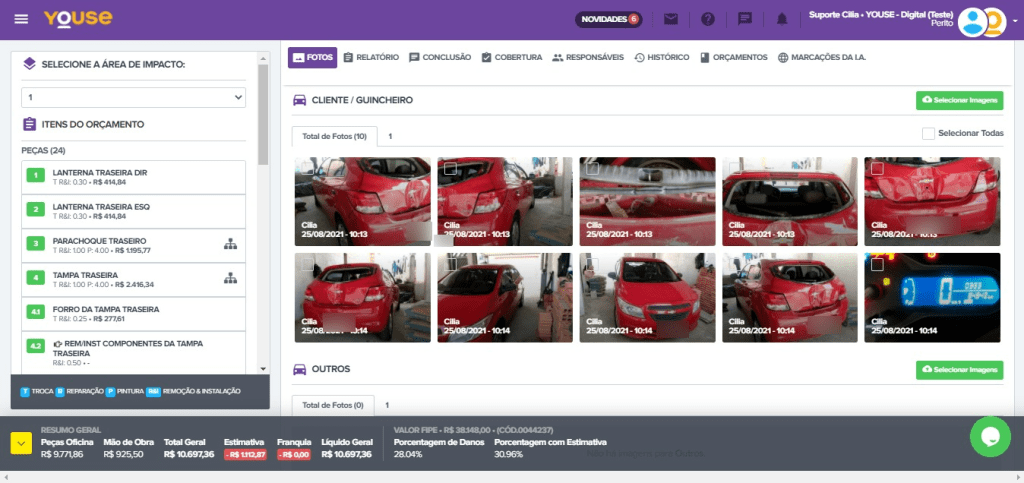This screenshot has height=483, width=1024.
Task: Open the Relatório tab
Action: coord(371,57)
